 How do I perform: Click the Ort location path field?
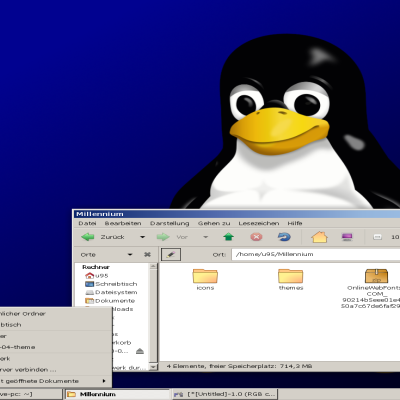(316, 254)
